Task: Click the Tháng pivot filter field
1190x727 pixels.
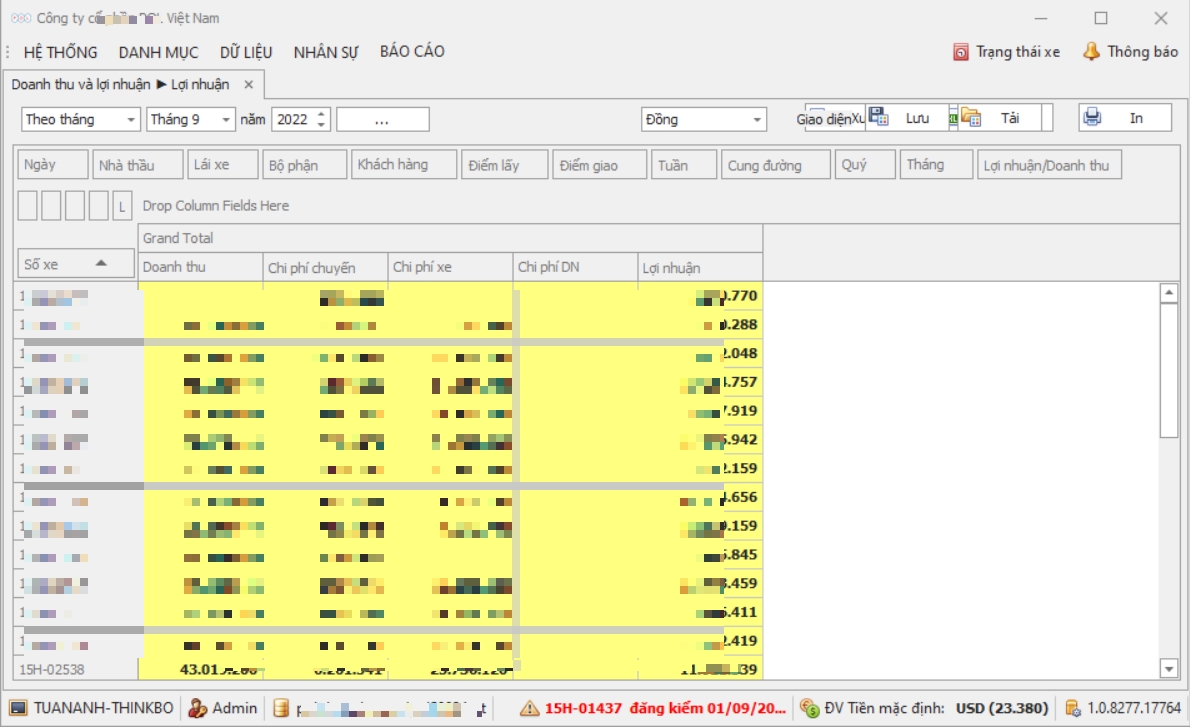Action: pyautogui.click(x=937, y=165)
